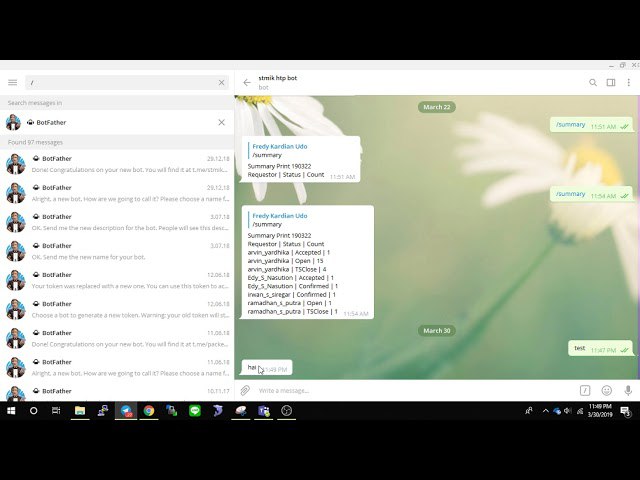Toggle the chat info side panel
Screen dimensions: 640x480
[611, 82]
